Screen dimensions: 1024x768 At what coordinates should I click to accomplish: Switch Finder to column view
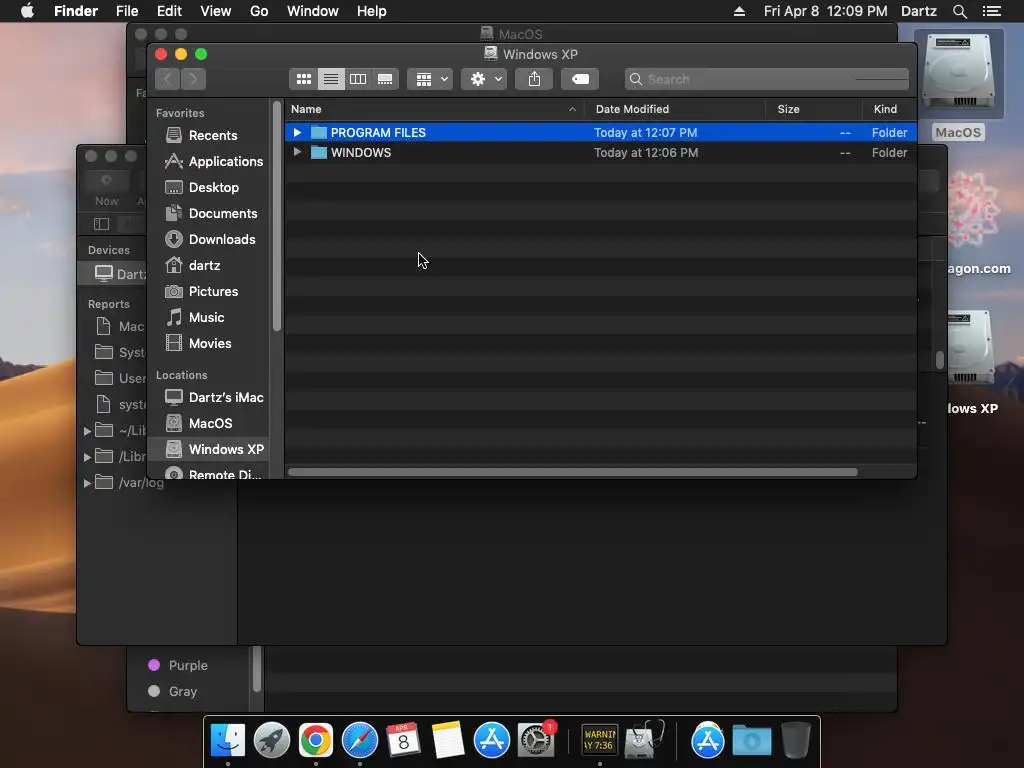[x=358, y=79]
